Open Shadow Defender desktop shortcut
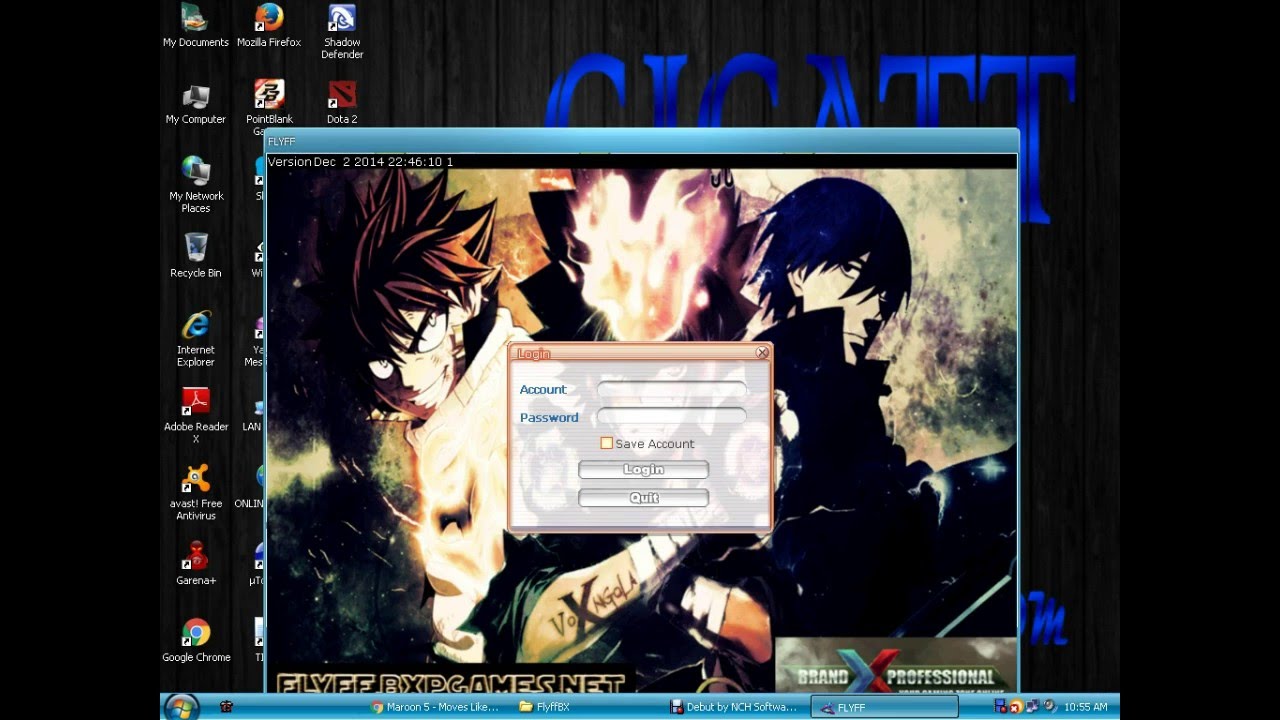 342,32
